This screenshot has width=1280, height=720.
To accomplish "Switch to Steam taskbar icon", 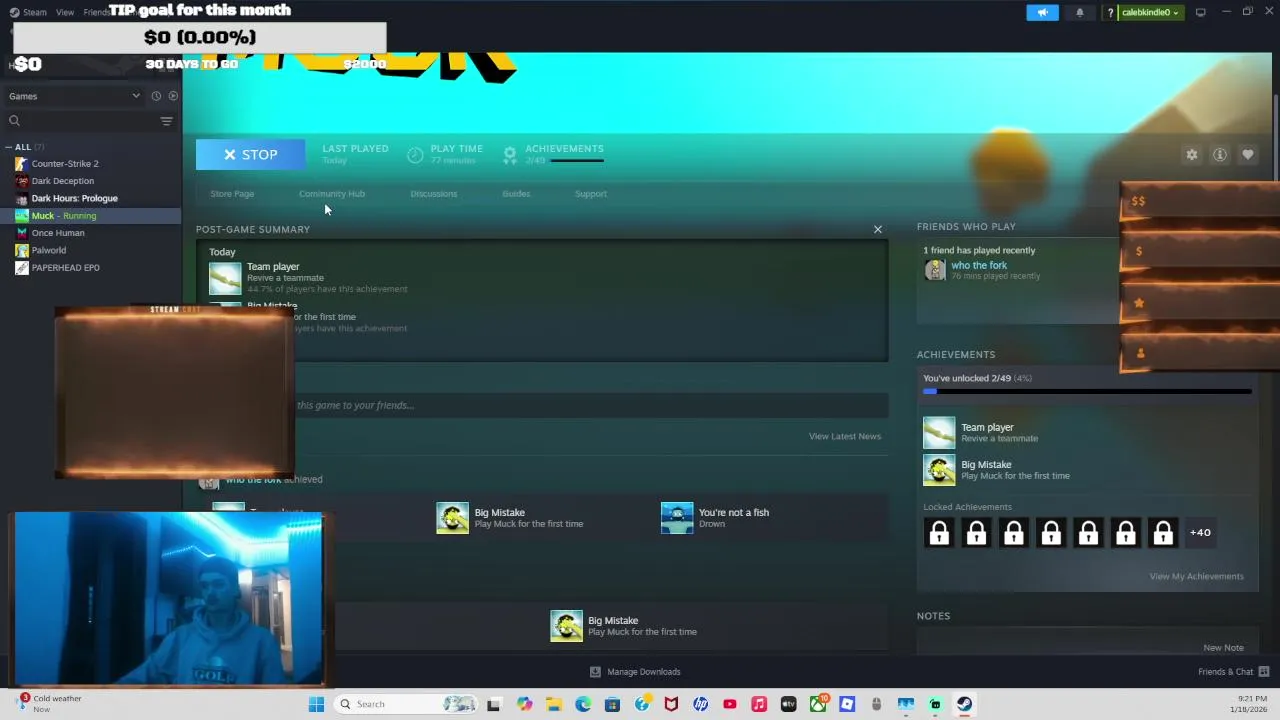I will tap(964, 704).
